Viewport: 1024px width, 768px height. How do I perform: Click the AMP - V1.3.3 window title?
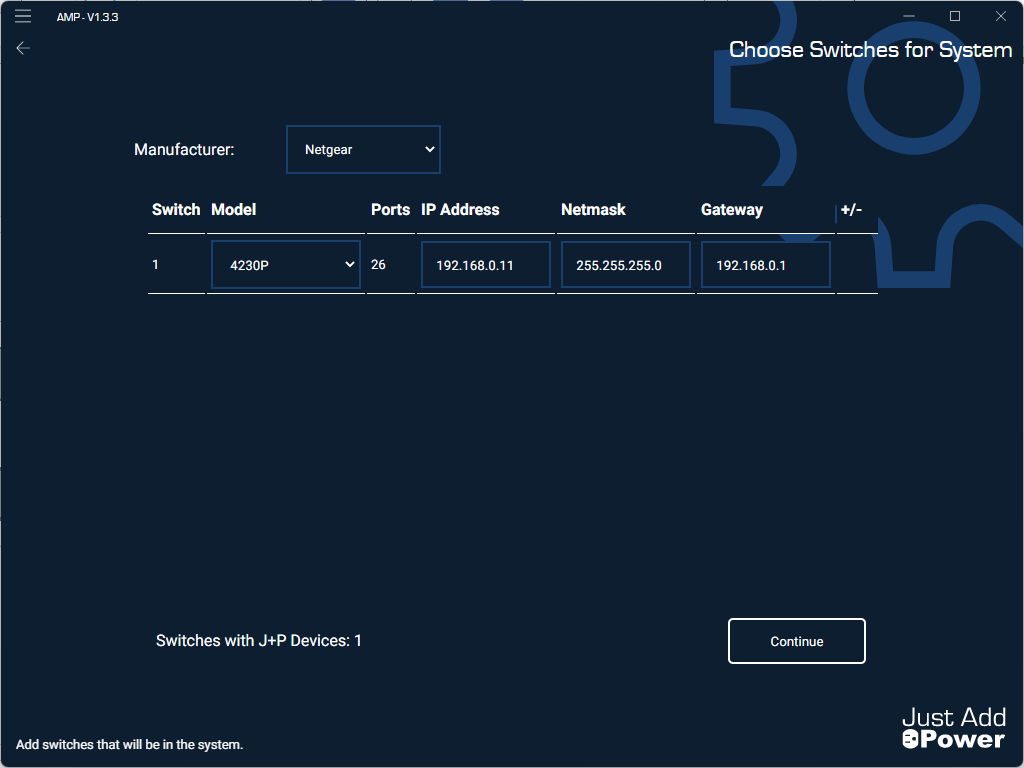coord(88,17)
